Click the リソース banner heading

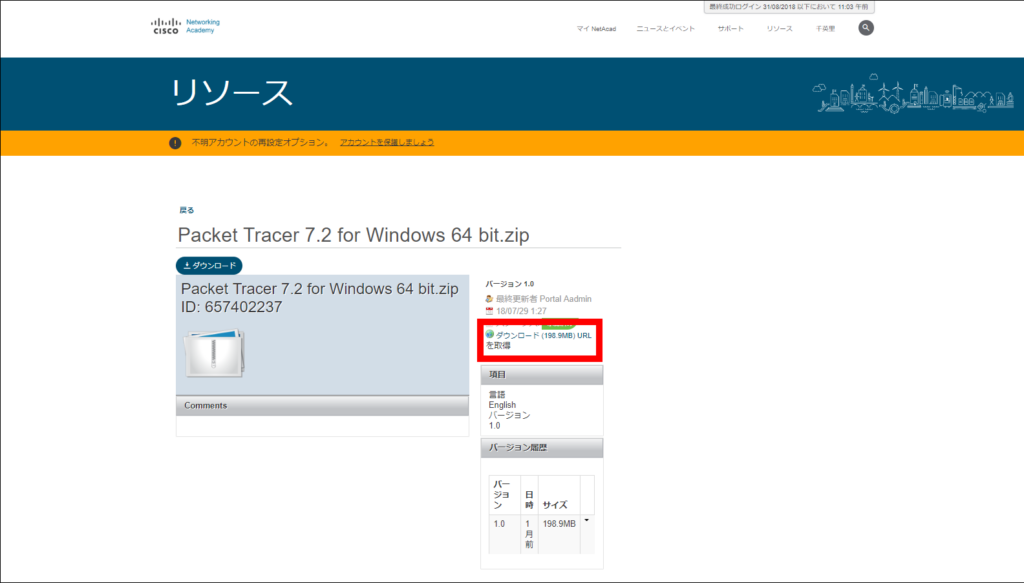coord(231,93)
